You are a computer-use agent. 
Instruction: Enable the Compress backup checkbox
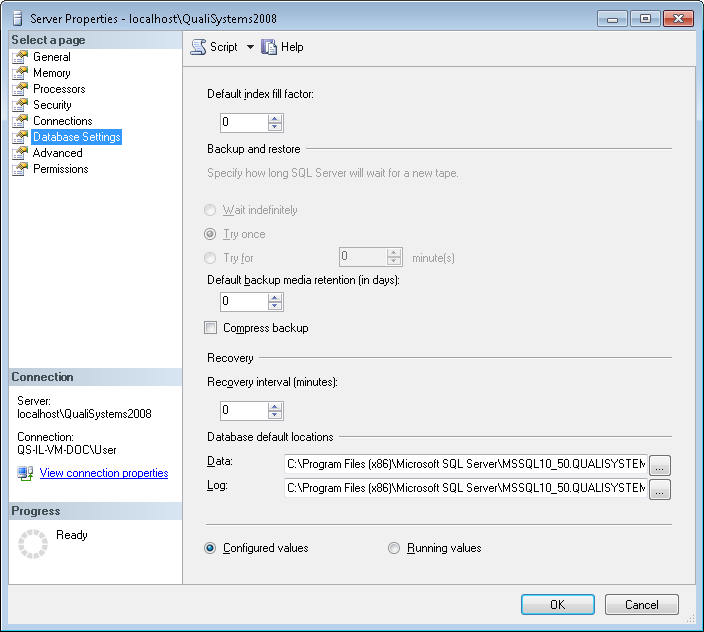point(210,328)
